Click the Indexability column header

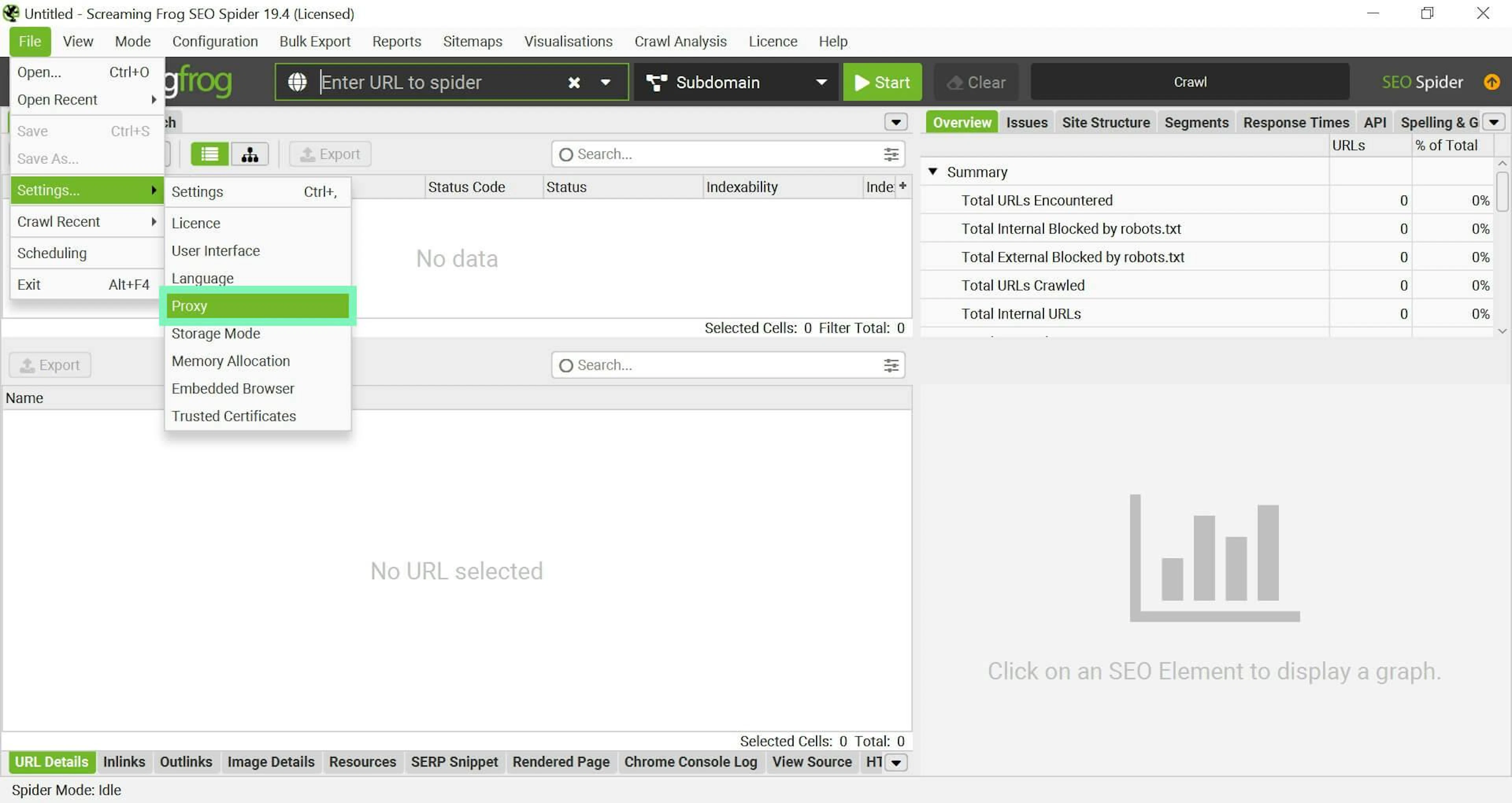pyautogui.click(x=782, y=187)
